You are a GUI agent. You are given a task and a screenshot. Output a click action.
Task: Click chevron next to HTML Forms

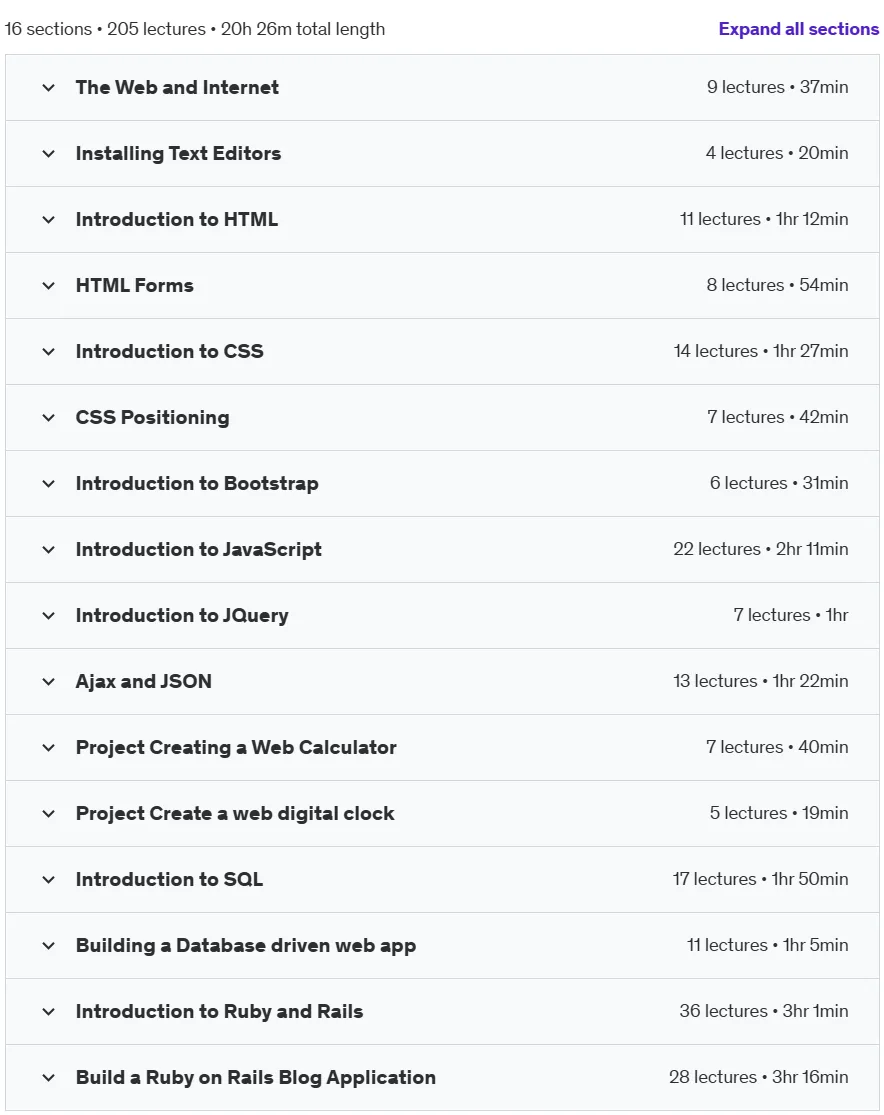point(48,286)
